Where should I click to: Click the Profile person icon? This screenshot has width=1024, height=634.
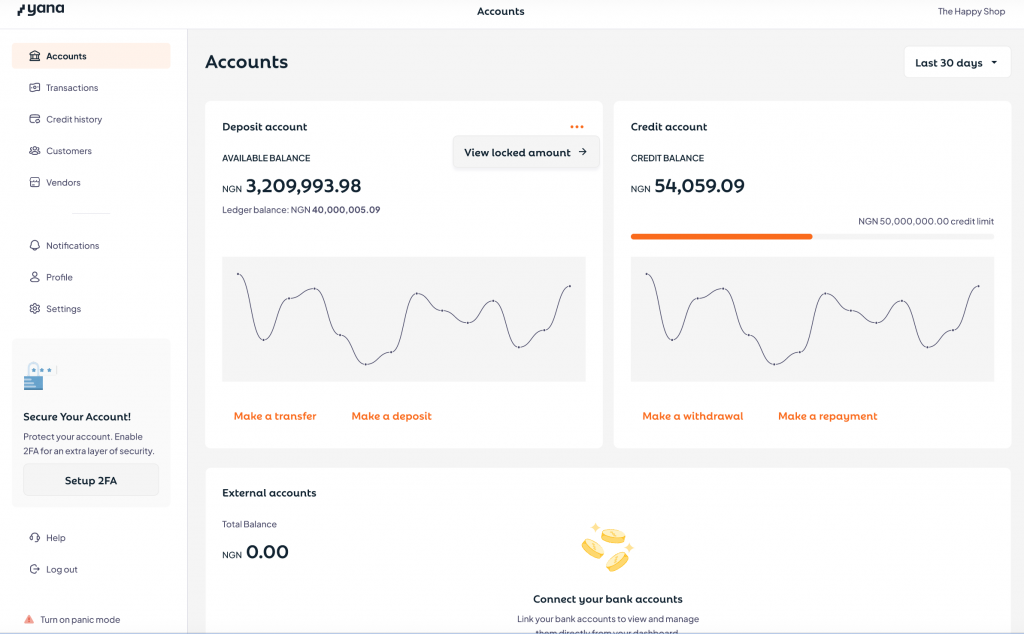click(35, 277)
